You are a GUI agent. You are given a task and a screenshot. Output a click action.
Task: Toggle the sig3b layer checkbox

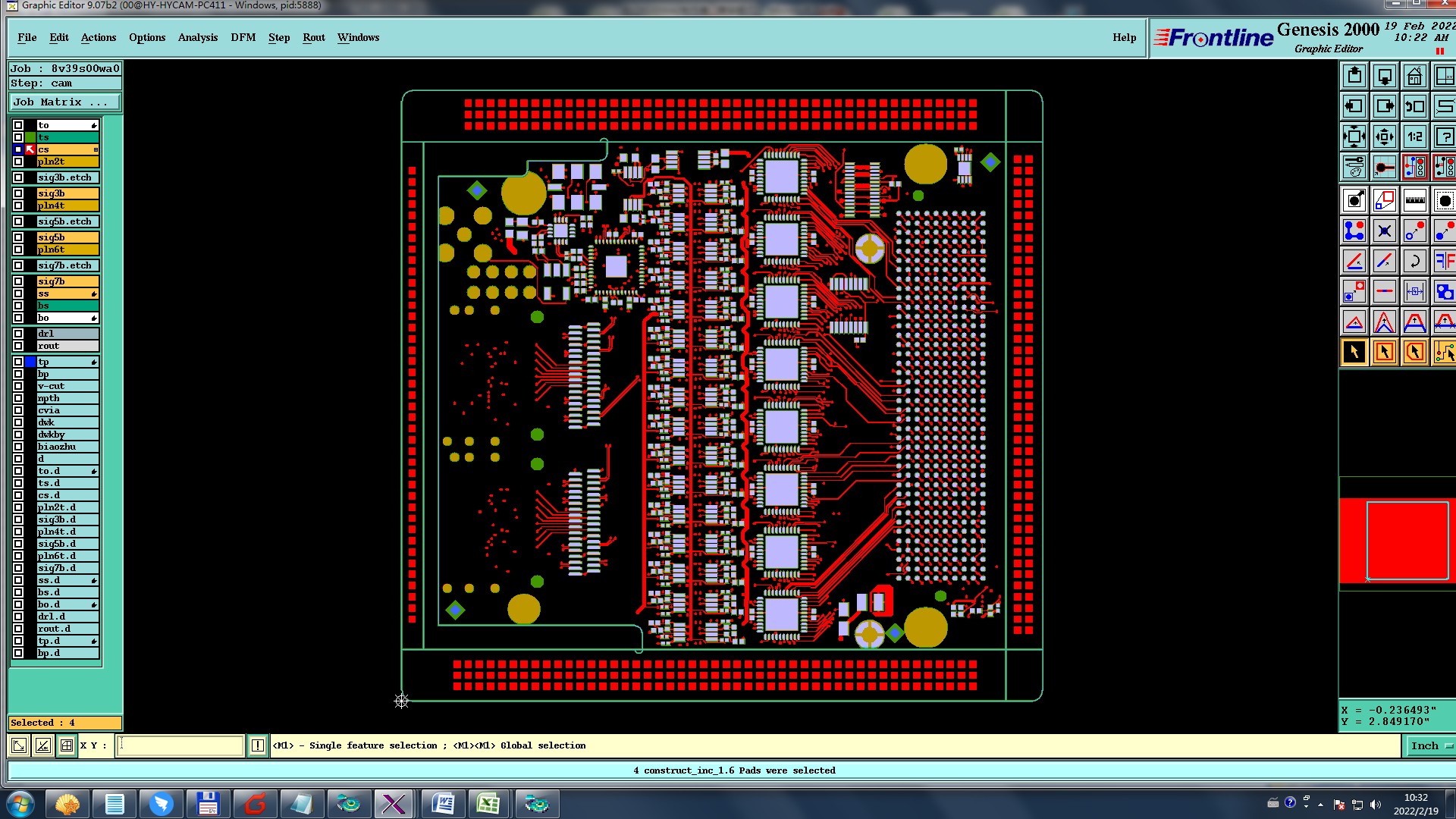click(x=18, y=193)
